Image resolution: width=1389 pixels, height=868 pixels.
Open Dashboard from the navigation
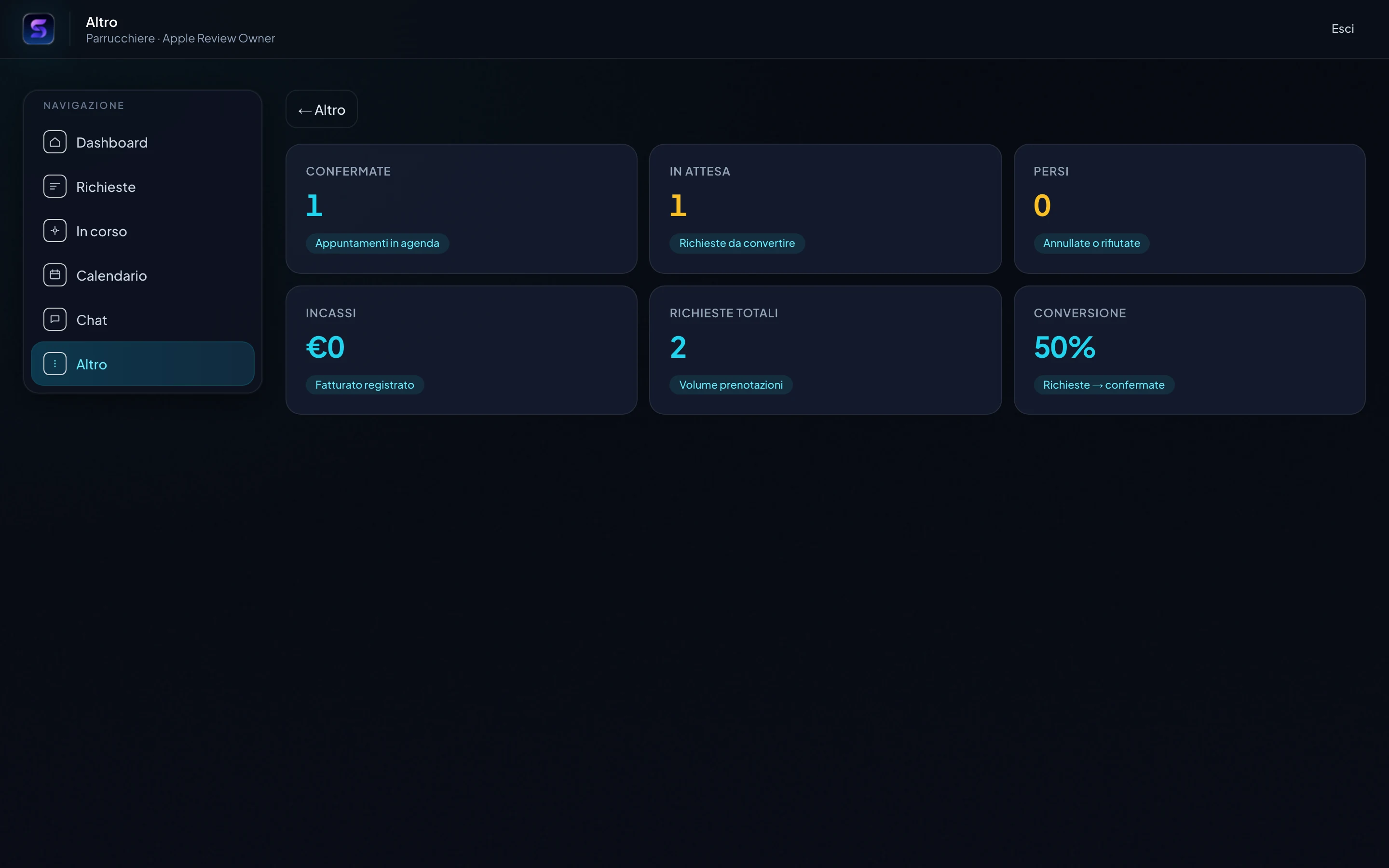(x=142, y=142)
